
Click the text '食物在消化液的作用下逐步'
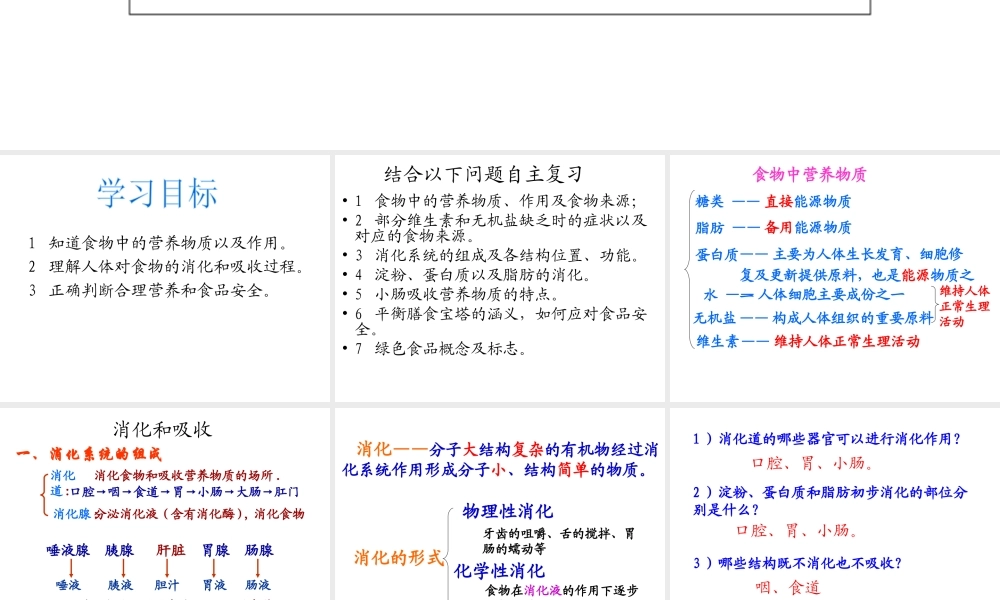[x=562, y=591]
